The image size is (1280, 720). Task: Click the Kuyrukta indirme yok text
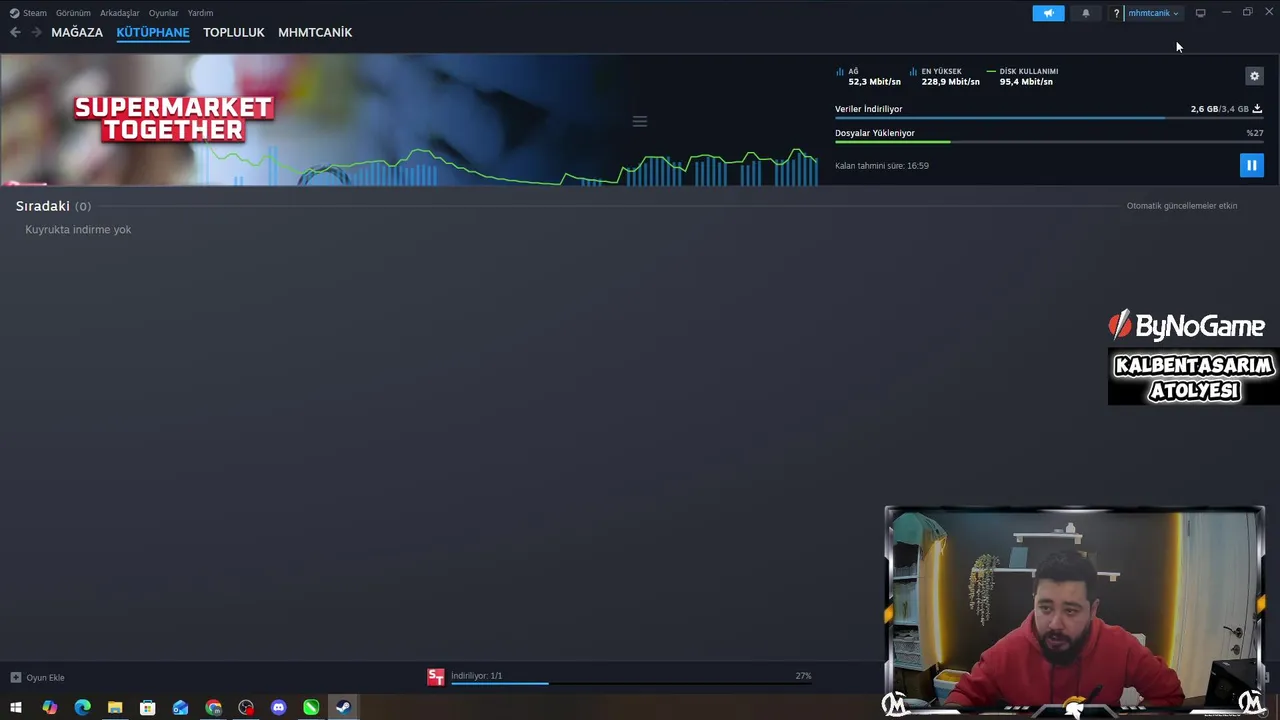(78, 229)
